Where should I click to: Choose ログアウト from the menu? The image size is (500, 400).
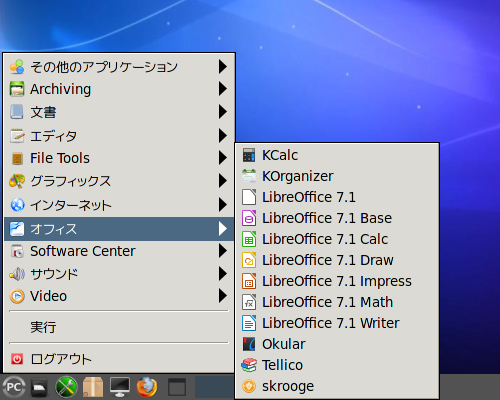119,359
